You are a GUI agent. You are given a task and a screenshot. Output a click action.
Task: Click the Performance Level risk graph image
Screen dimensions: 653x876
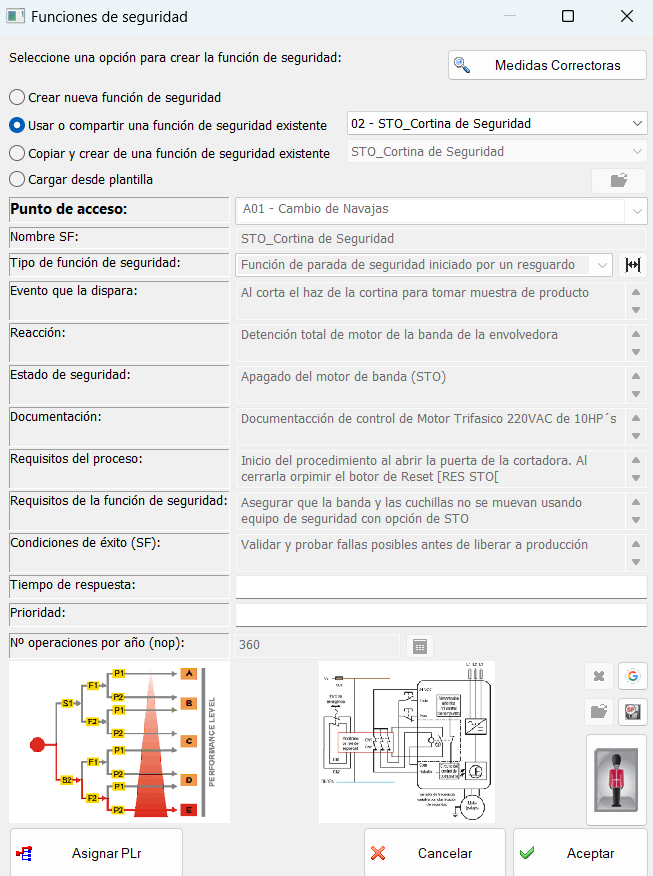point(120,741)
